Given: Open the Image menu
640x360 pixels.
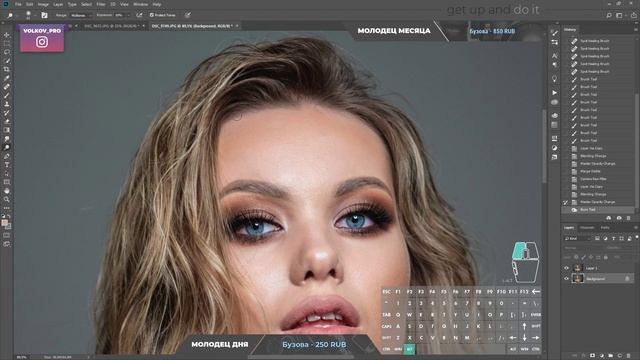Looking at the screenshot, I should 43,4.
